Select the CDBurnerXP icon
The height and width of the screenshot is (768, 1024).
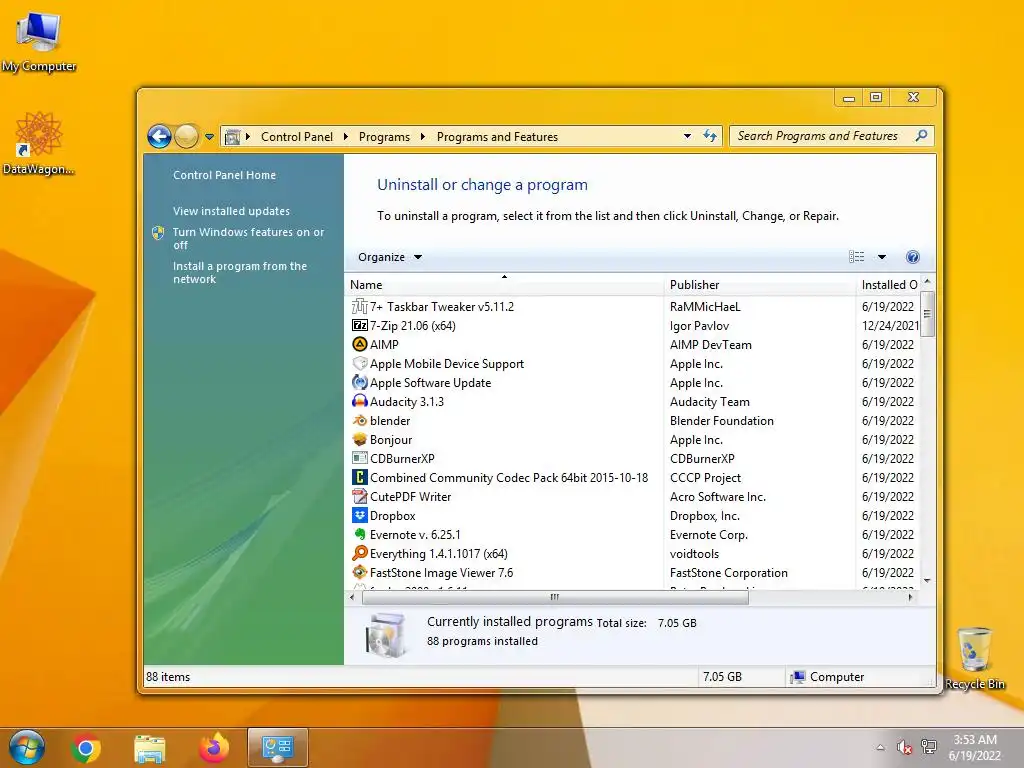coord(360,458)
